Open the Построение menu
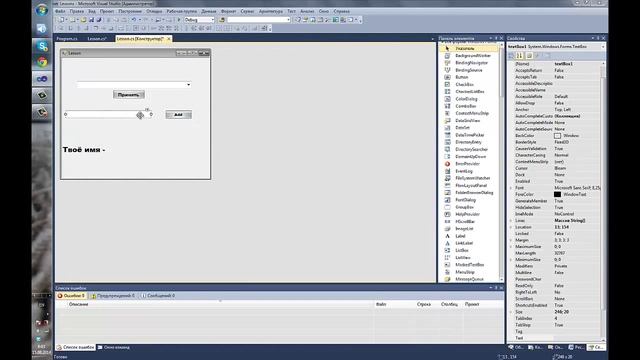Viewport: 640px width, 360px height. [130, 11]
